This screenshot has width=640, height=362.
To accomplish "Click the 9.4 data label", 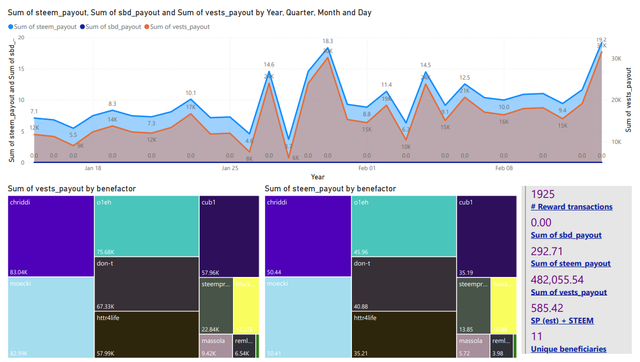I will click(x=562, y=110).
